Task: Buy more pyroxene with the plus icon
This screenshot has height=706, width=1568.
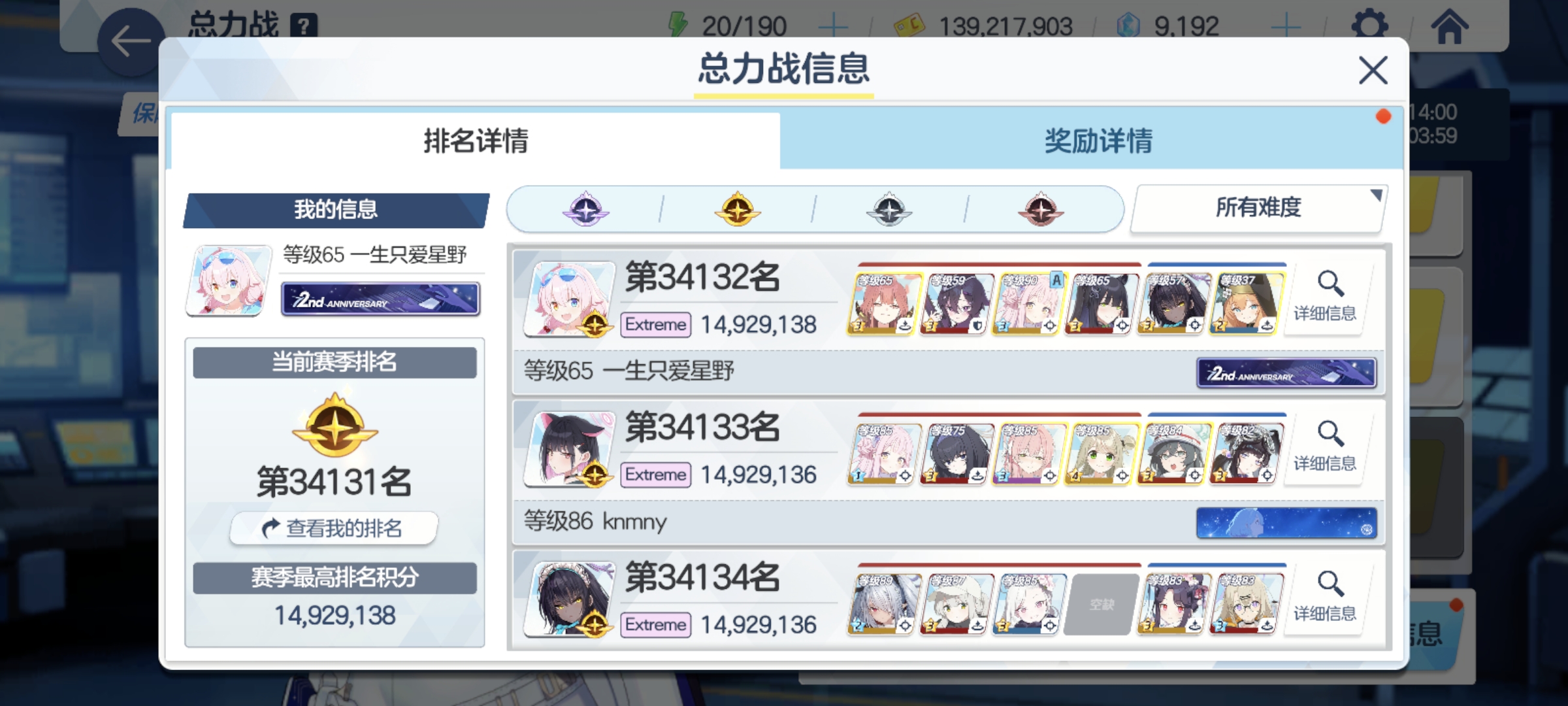Action: pos(1285,26)
